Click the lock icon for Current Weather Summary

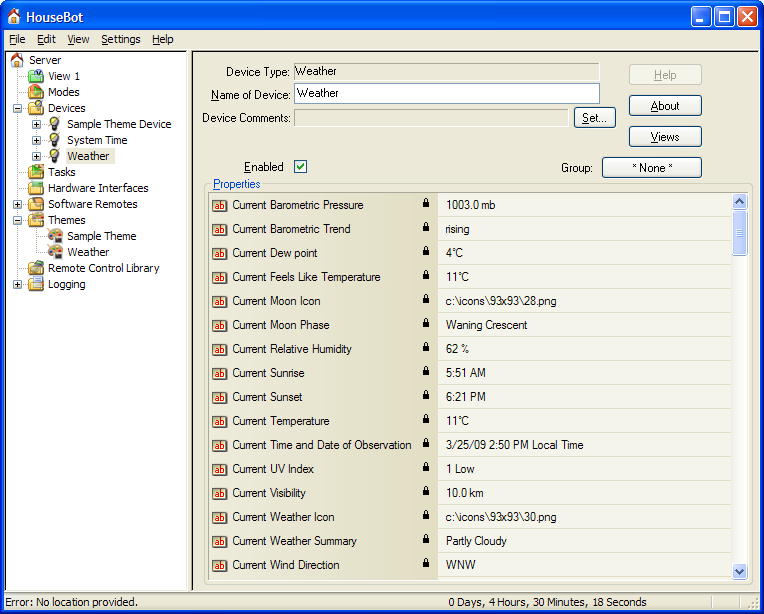(426, 539)
